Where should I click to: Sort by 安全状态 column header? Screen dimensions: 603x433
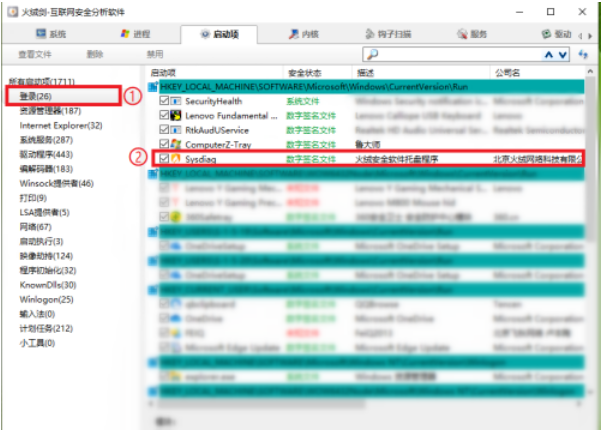click(x=318, y=73)
